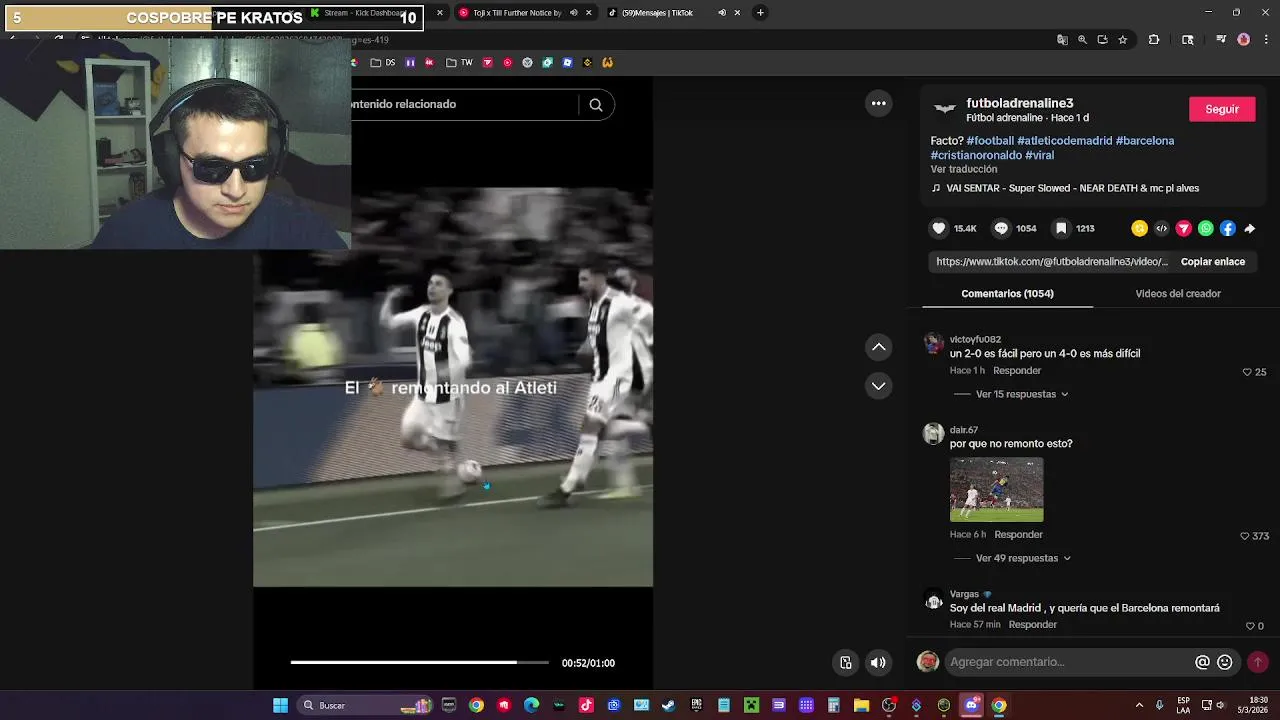Open the DS bookmarks folder
The image size is (1280, 720).
[383, 63]
